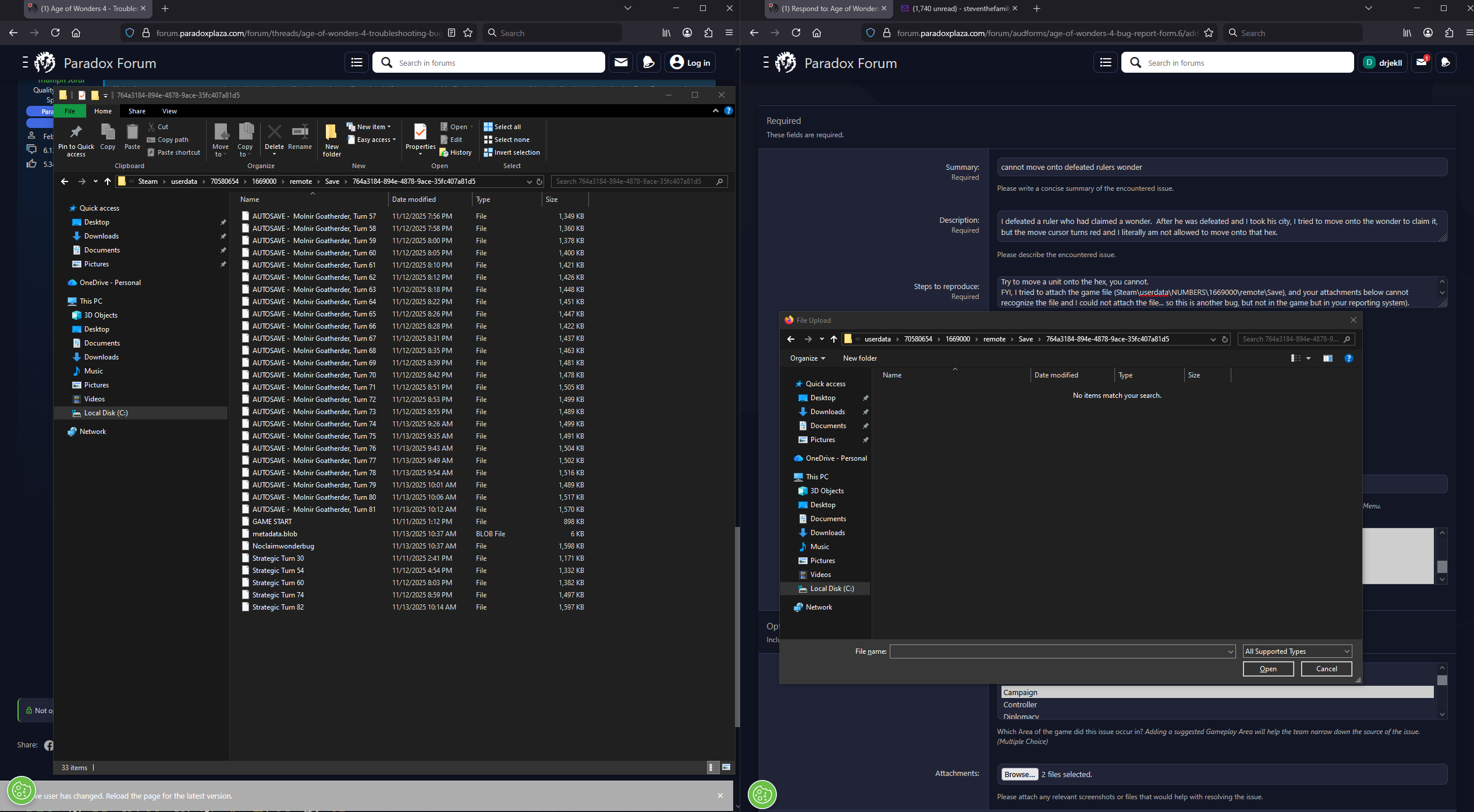Click Pin to Quick access in Explorer ribbon
1474x812 pixels.
[x=76, y=140]
